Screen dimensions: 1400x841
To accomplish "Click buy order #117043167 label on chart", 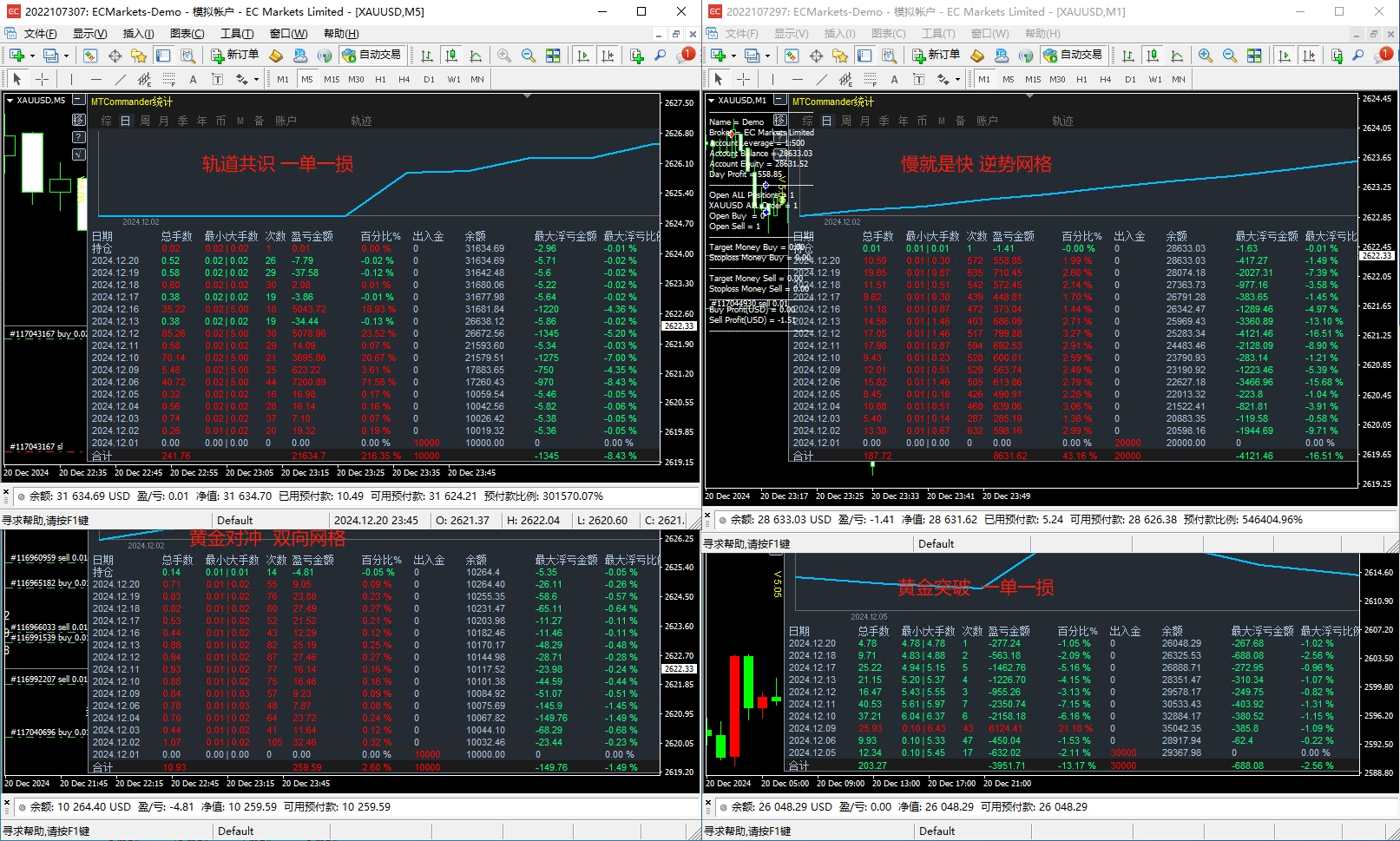I will tap(49, 334).
